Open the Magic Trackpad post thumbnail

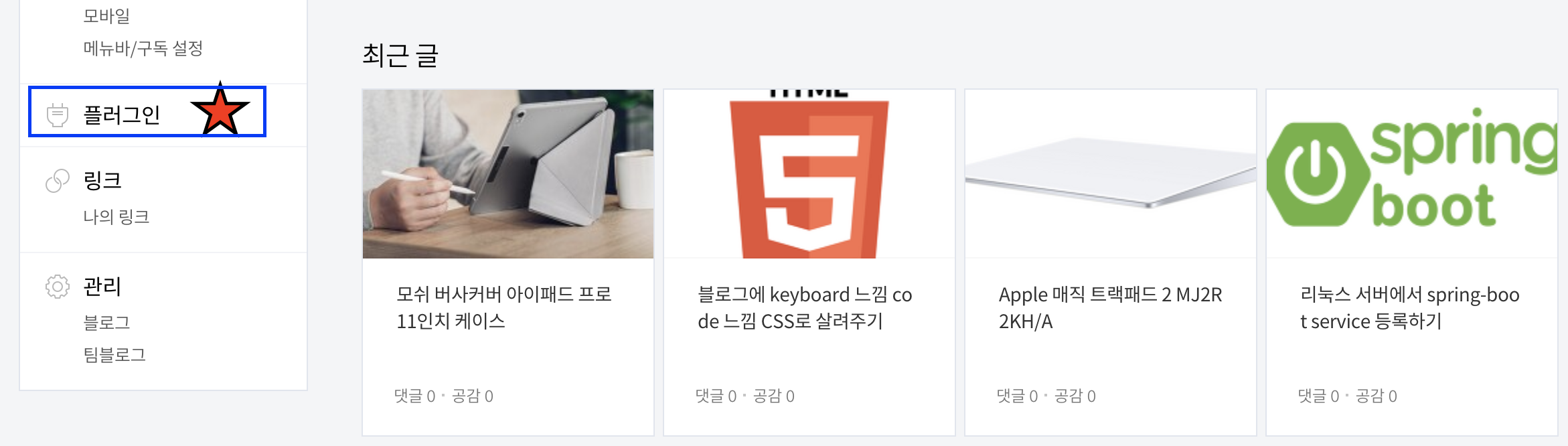click(1111, 174)
